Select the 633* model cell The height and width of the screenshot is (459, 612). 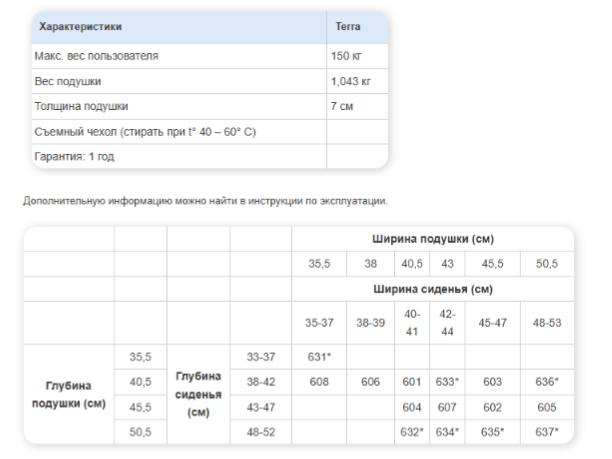pyautogui.click(x=447, y=381)
